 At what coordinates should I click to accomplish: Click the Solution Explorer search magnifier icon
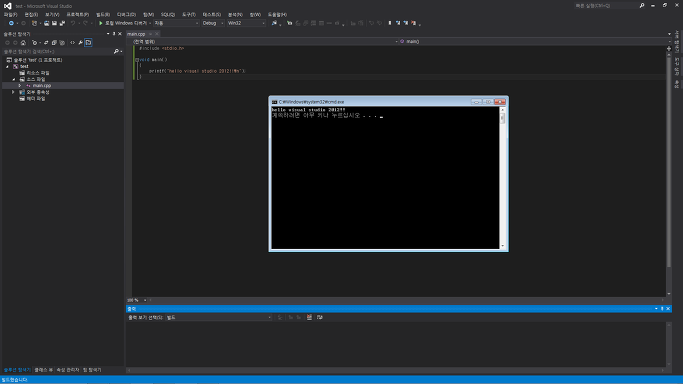[x=116, y=51]
